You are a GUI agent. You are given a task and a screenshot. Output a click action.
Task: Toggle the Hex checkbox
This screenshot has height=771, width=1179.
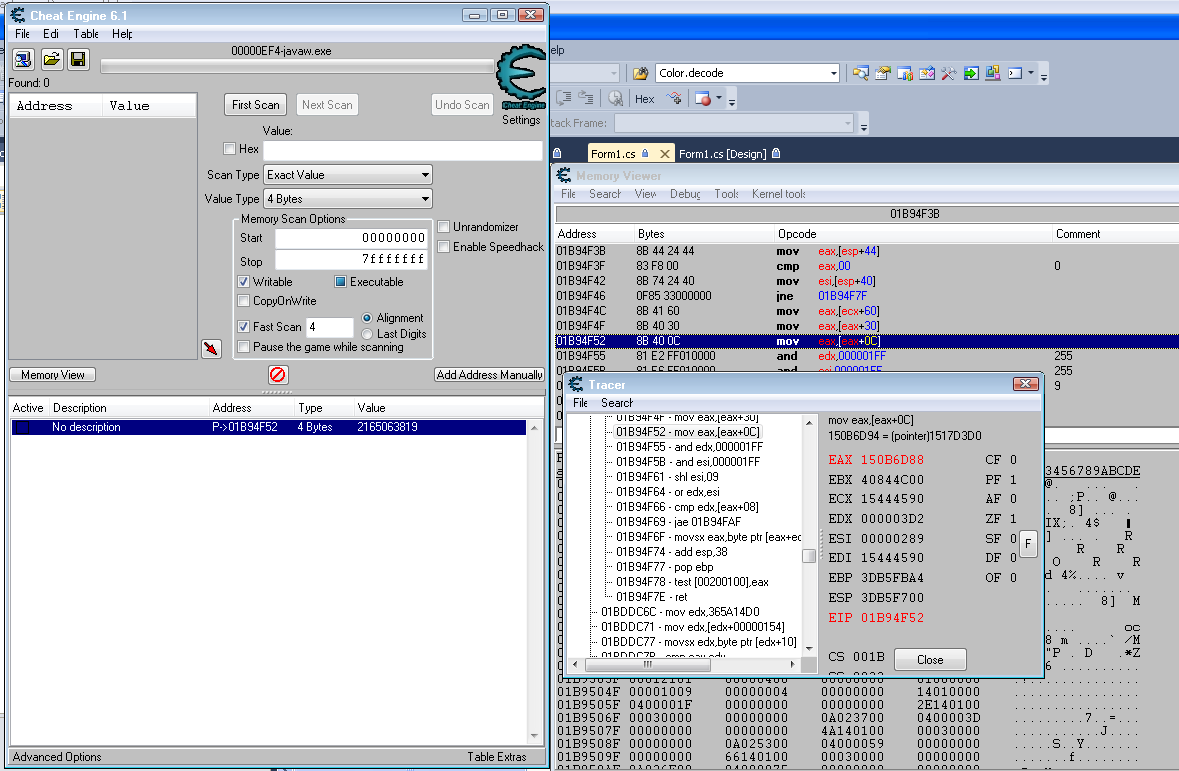[230, 149]
